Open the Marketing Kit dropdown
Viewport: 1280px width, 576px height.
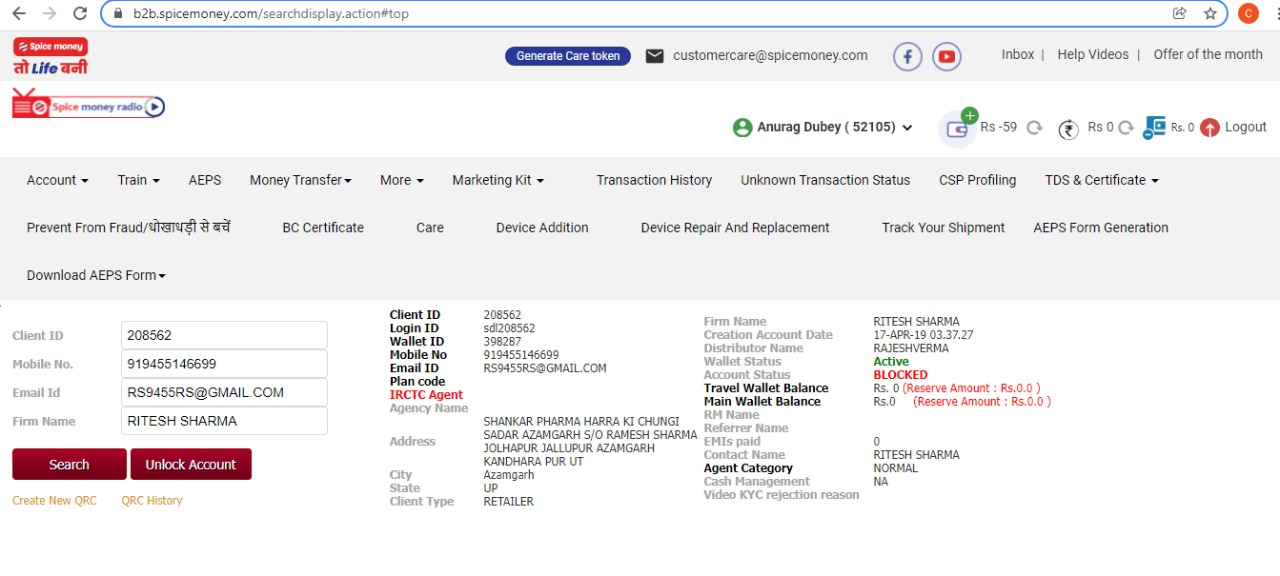point(497,180)
